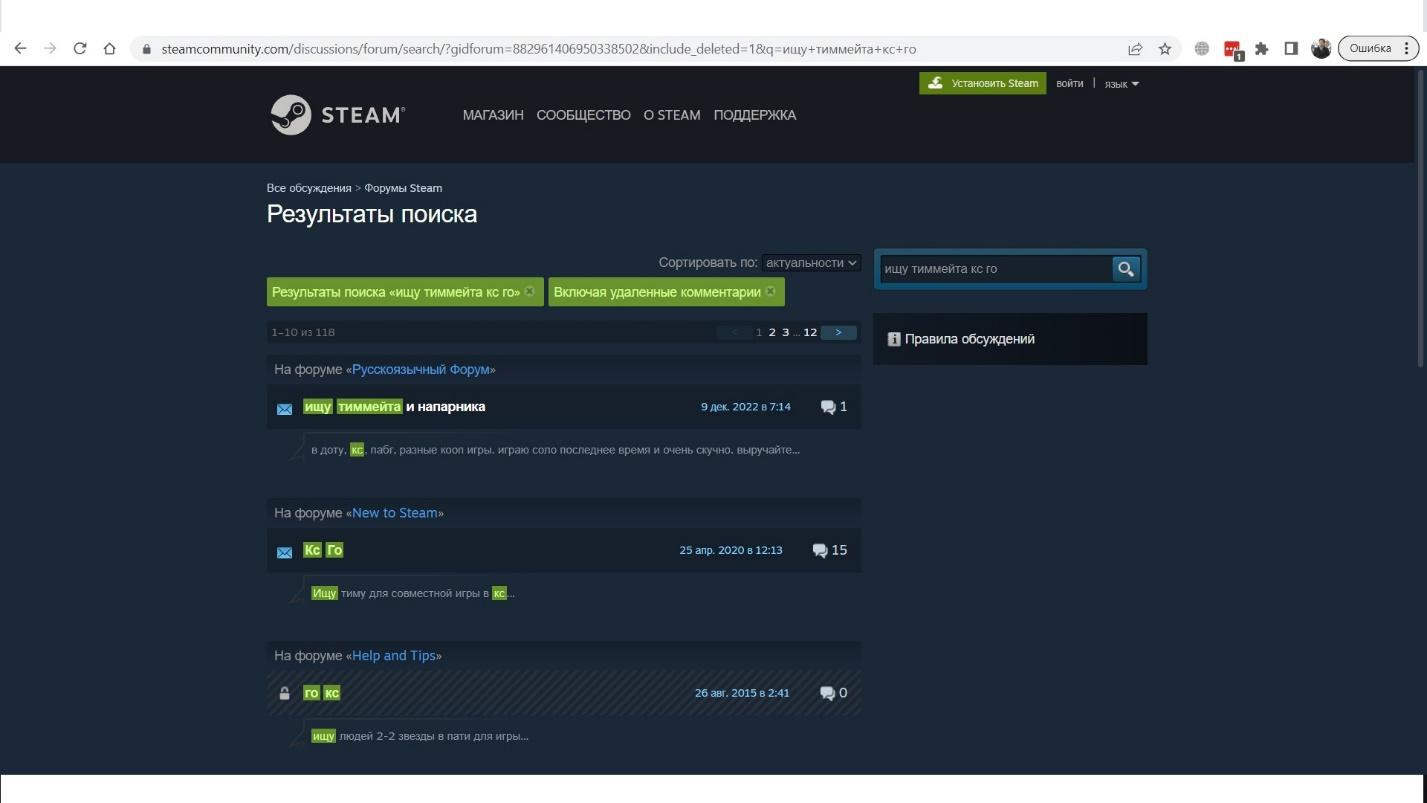Click comments icon showing 15 replies

[821, 550]
